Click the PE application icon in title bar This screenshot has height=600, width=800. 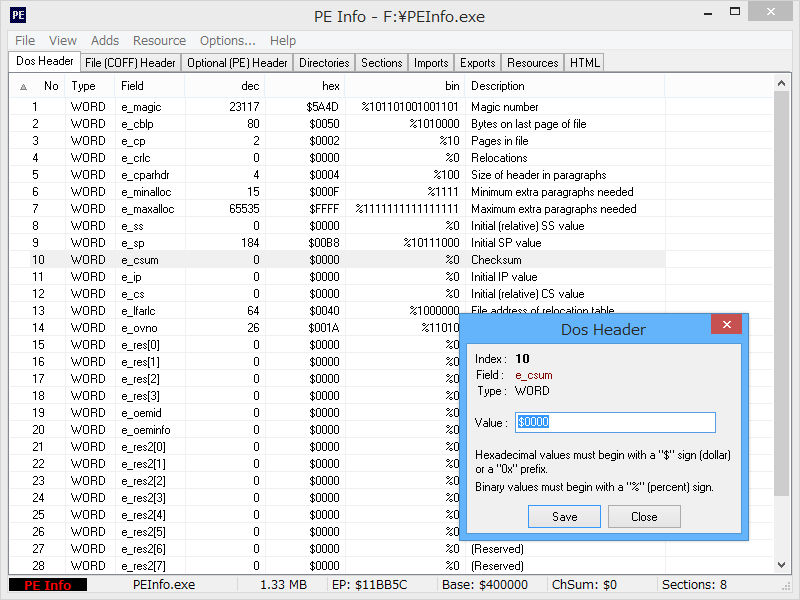click(x=18, y=15)
